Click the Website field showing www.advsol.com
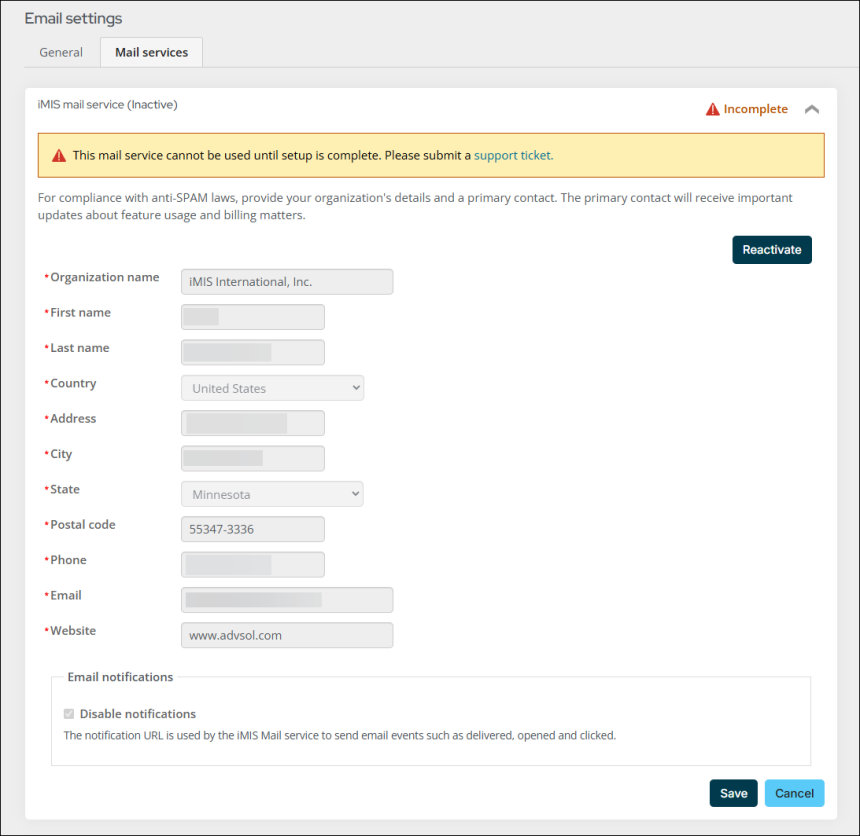 (286, 635)
